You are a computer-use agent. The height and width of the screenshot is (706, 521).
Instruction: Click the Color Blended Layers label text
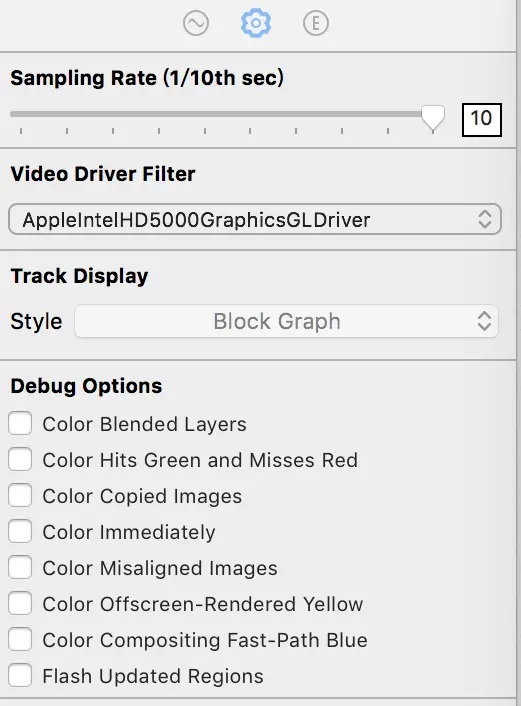pyautogui.click(x=145, y=424)
